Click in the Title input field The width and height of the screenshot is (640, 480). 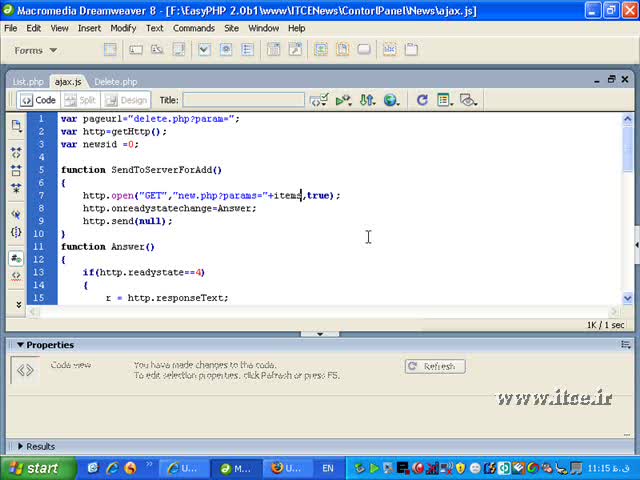pyautogui.click(x=243, y=100)
